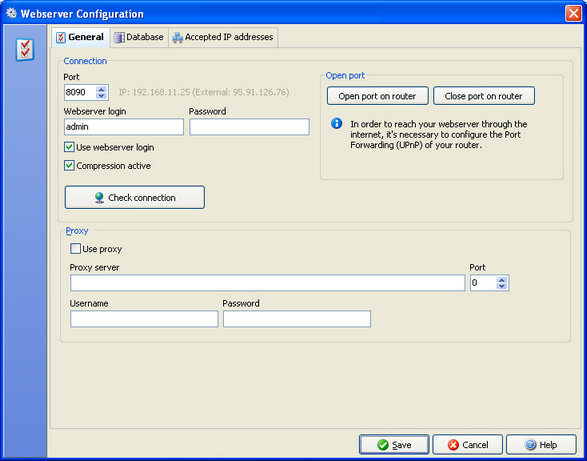Click the Check connection button
The height and width of the screenshot is (461, 587).
(x=135, y=197)
